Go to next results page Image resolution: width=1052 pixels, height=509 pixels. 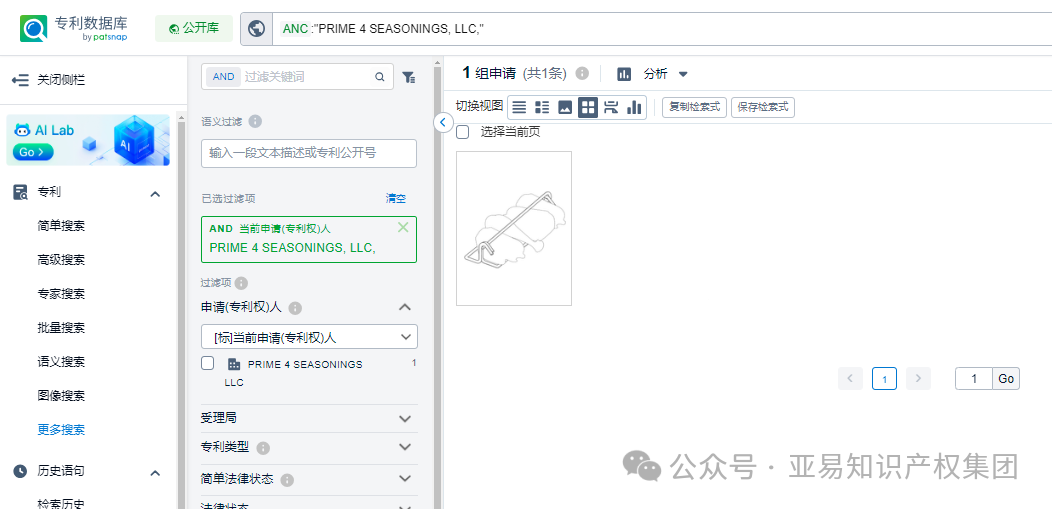coord(918,378)
